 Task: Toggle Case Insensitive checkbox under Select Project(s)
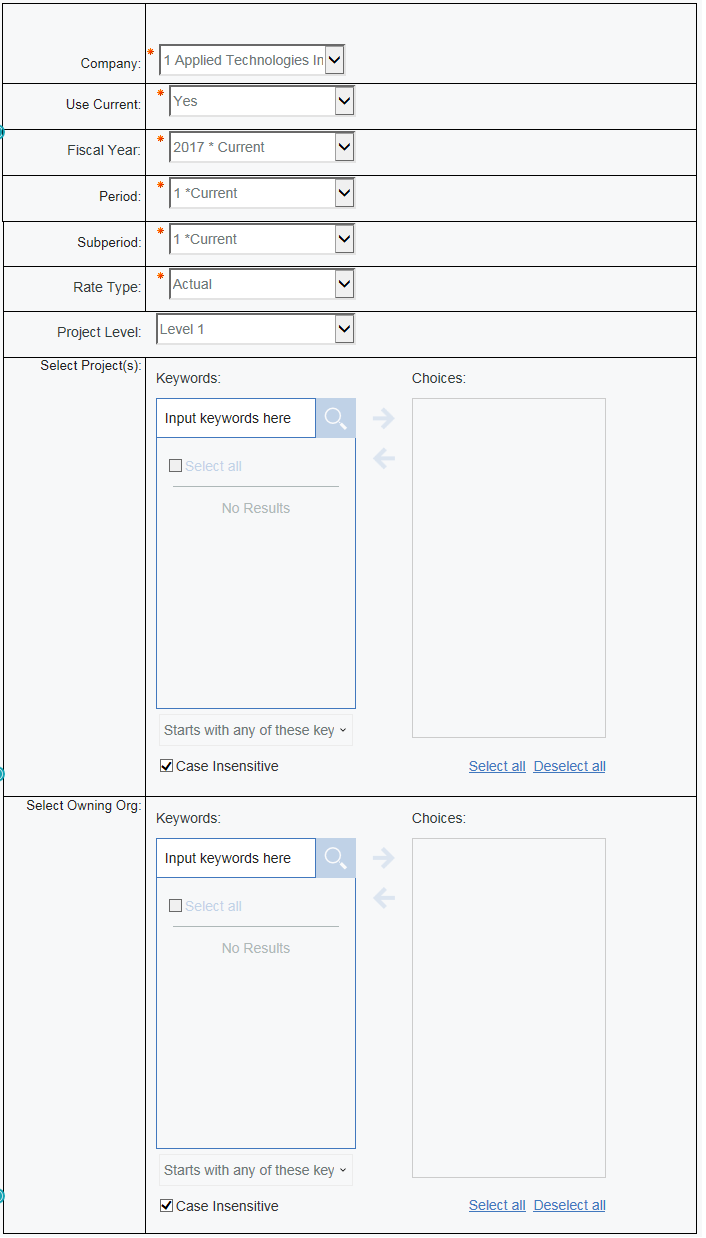[167, 766]
